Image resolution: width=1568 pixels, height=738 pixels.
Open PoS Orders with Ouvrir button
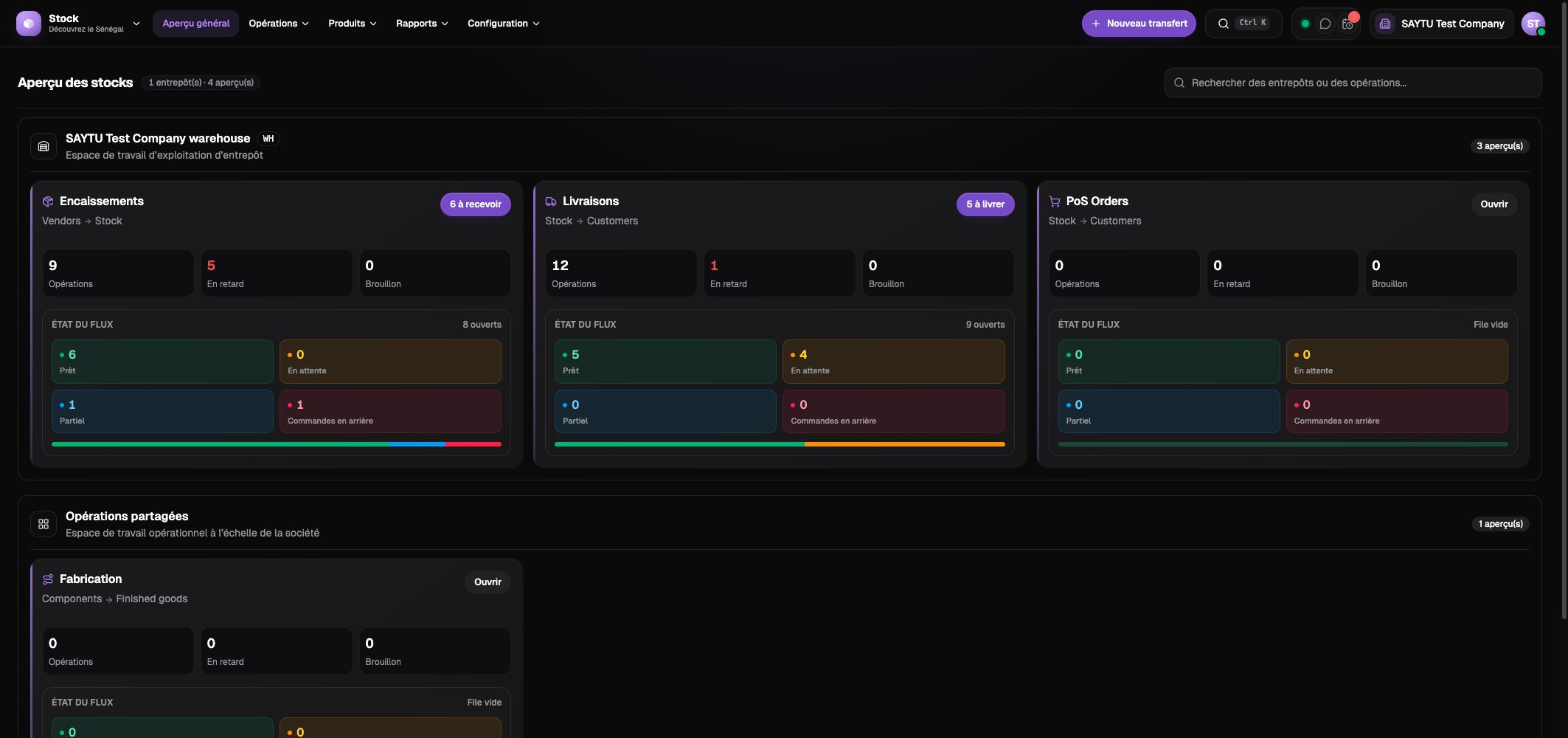click(x=1494, y=204)
